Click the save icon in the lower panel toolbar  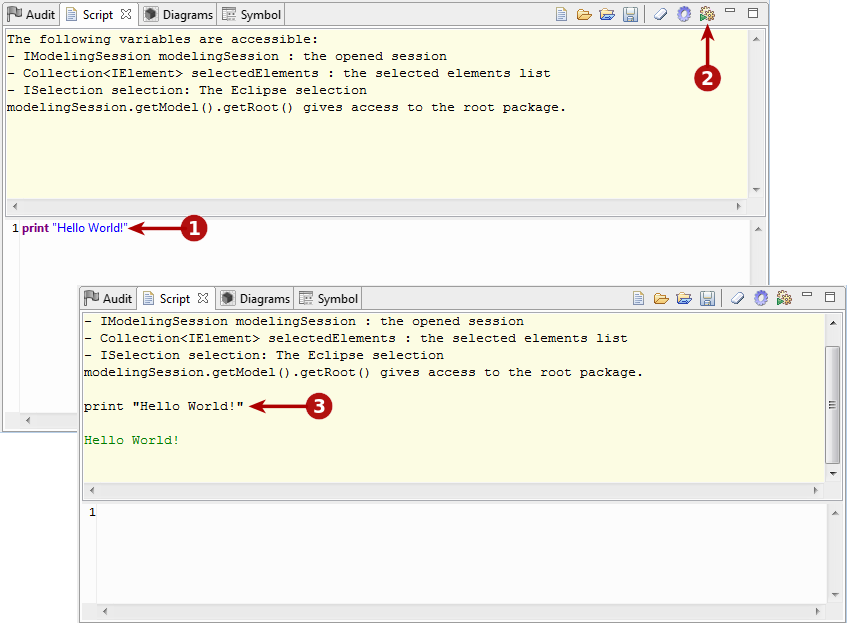click(x=707, y=298)
